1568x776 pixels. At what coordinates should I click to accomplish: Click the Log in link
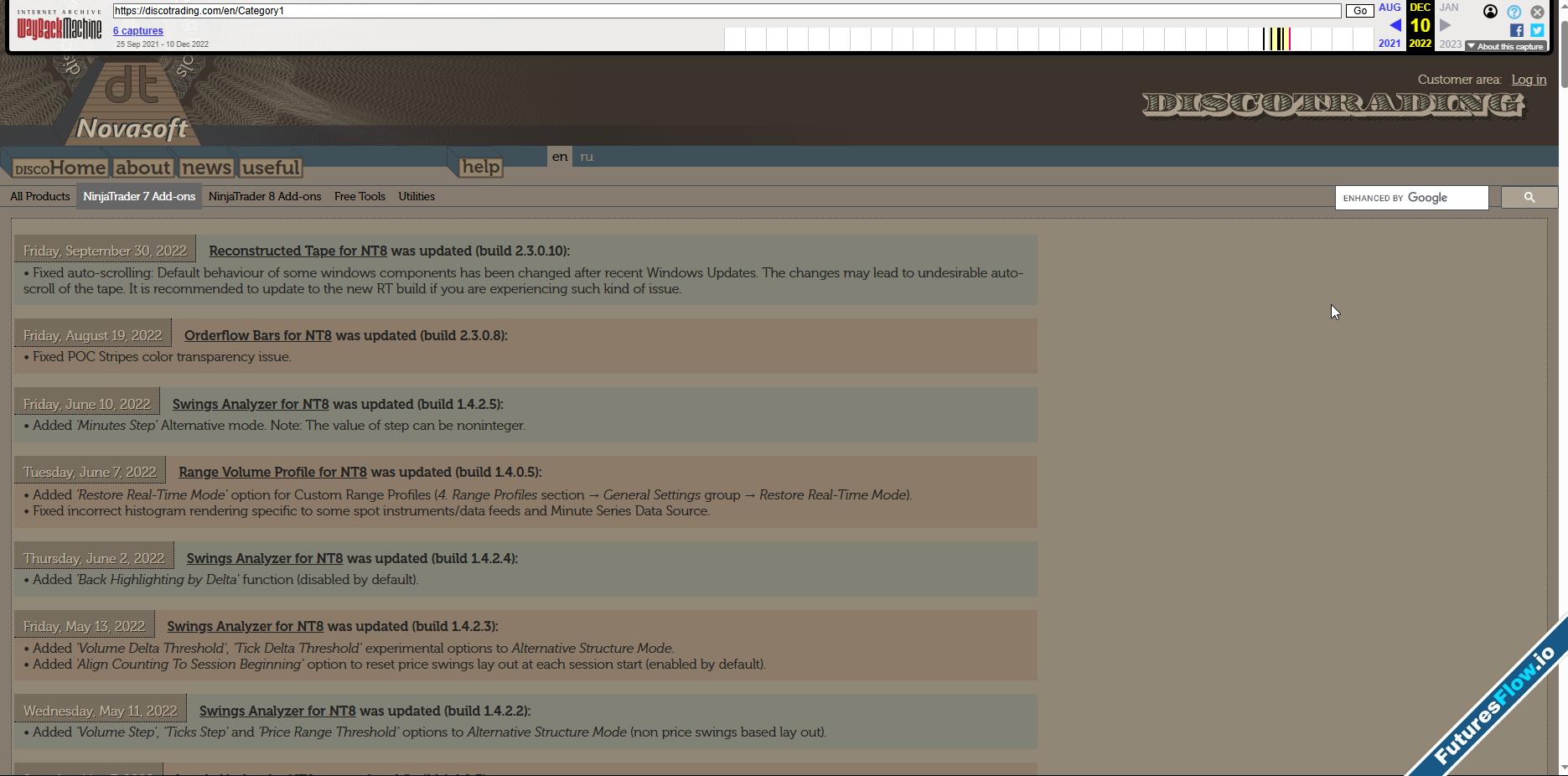[x=1529, y=80]
